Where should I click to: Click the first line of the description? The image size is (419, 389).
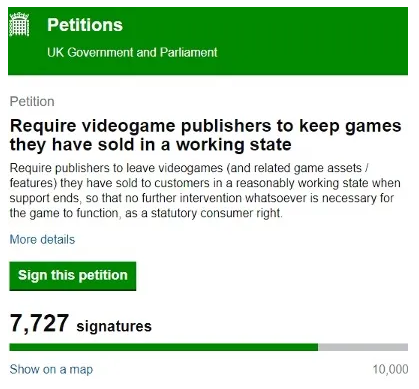coord(189,168)
